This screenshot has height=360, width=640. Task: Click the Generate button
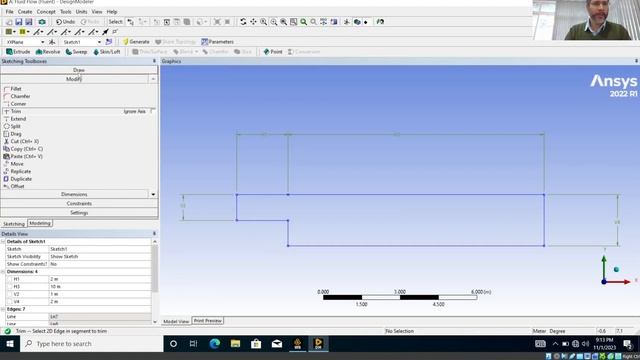click(x=136, y=42)
